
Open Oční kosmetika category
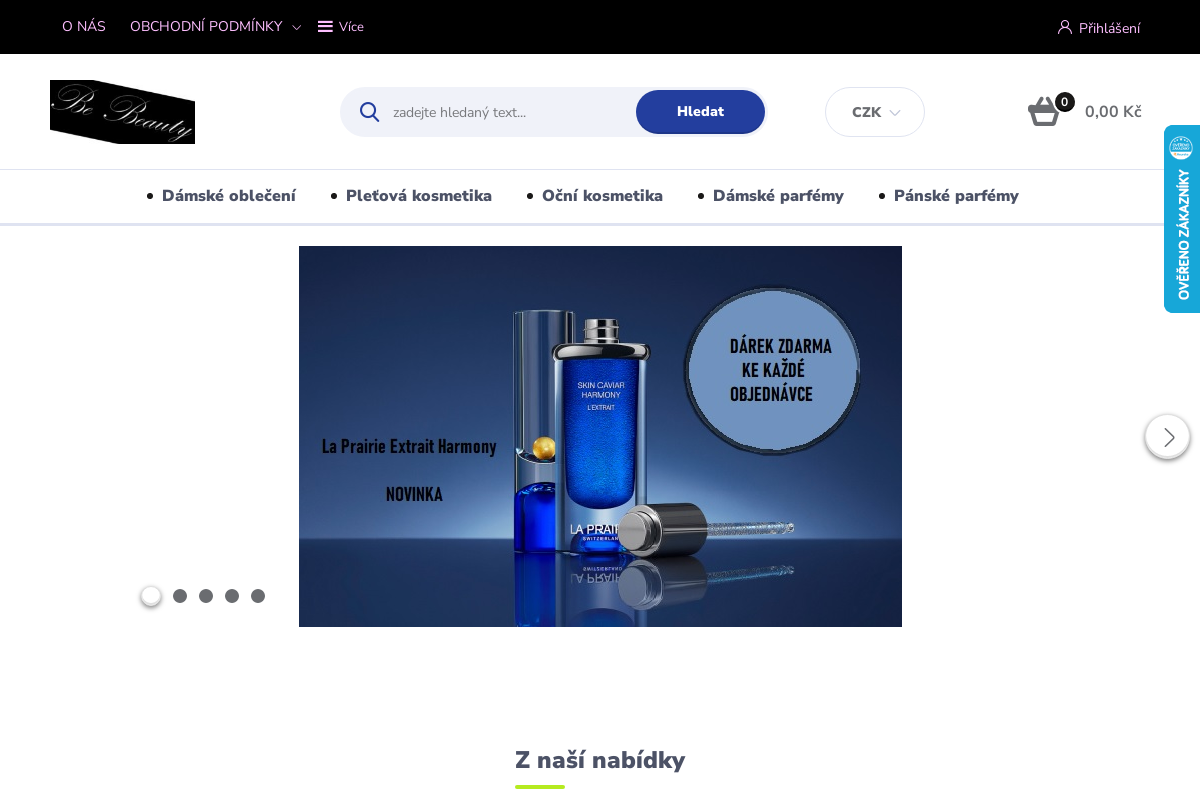602,196
